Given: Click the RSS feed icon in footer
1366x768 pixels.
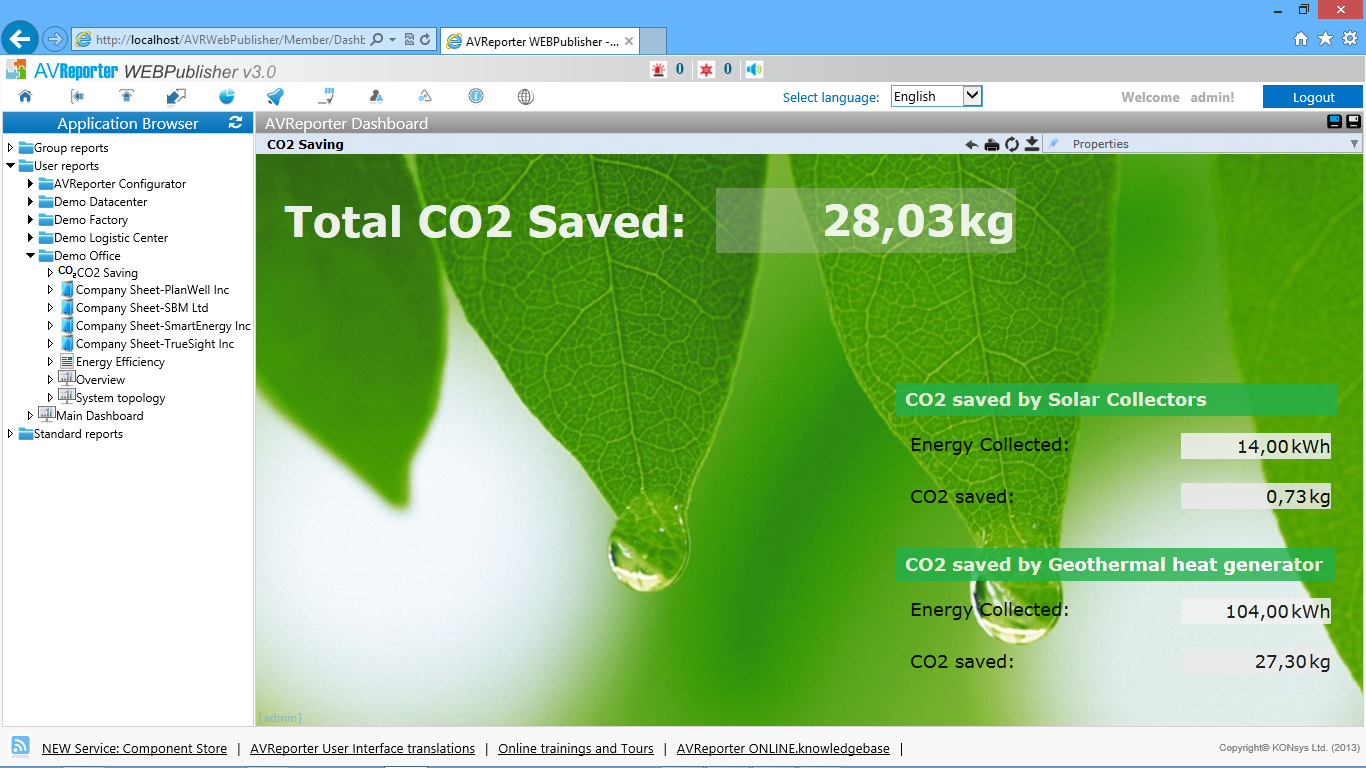Looking at the screenshot, I should pos(20,746).
